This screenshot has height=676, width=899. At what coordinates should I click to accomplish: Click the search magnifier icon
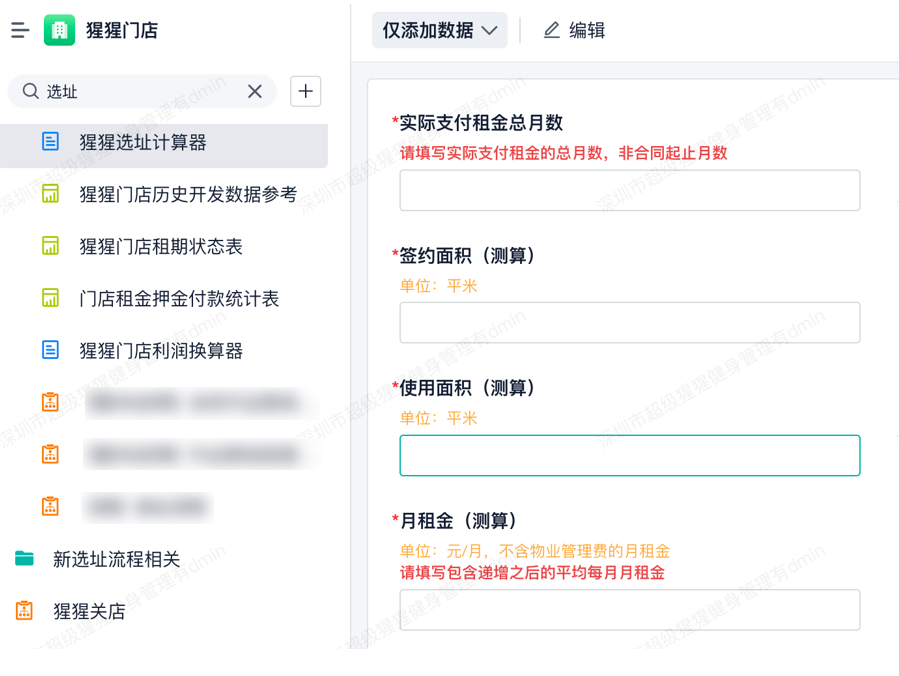point(31,91)
